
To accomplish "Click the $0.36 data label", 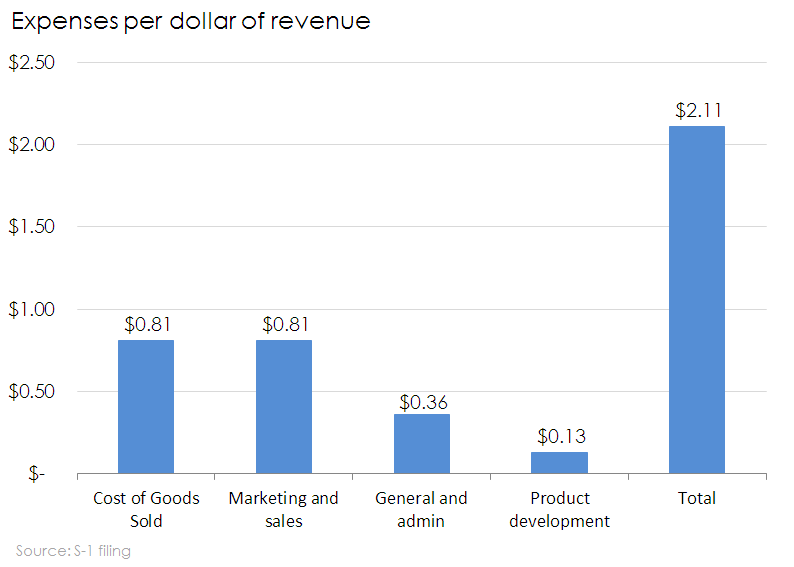I will point(422,402).
